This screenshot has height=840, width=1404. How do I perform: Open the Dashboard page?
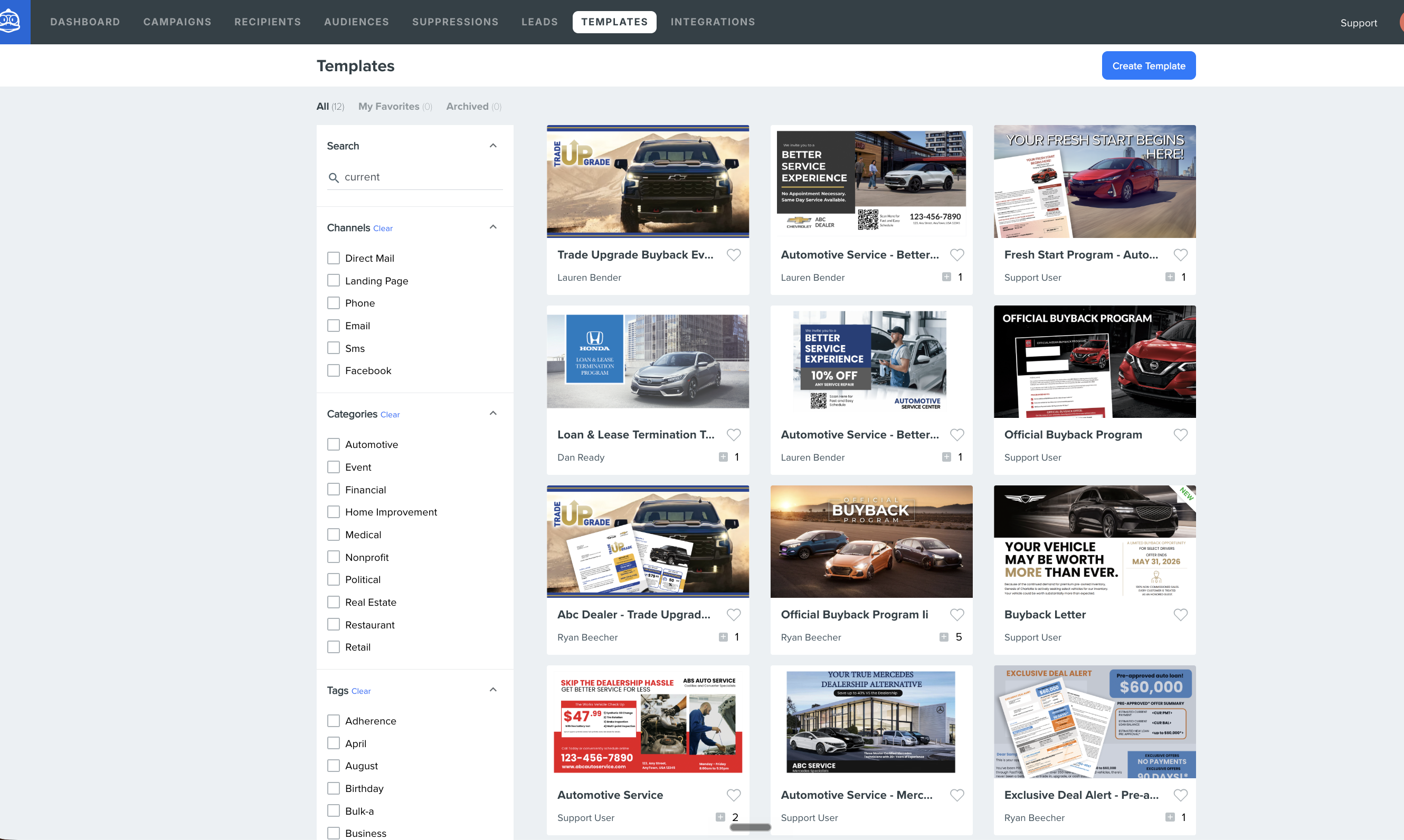[85, 22]
